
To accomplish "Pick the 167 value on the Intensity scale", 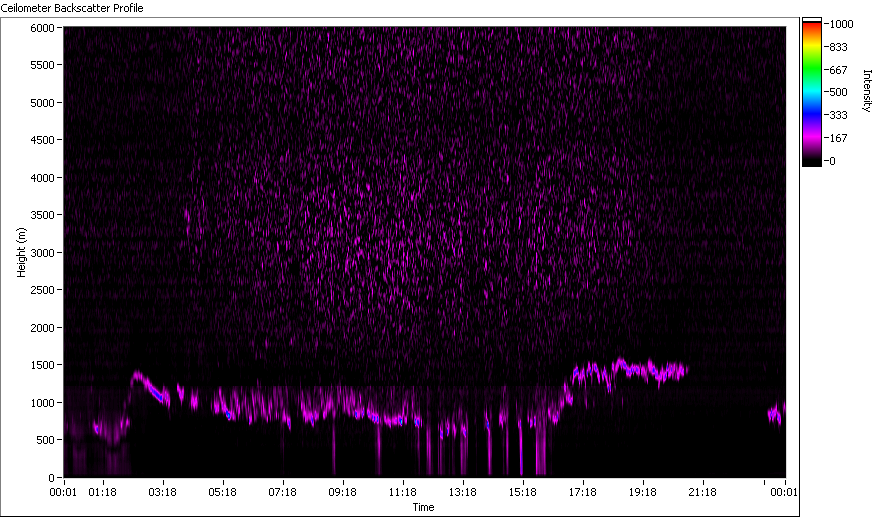I will pyautogui.click(x=839, y=138).
